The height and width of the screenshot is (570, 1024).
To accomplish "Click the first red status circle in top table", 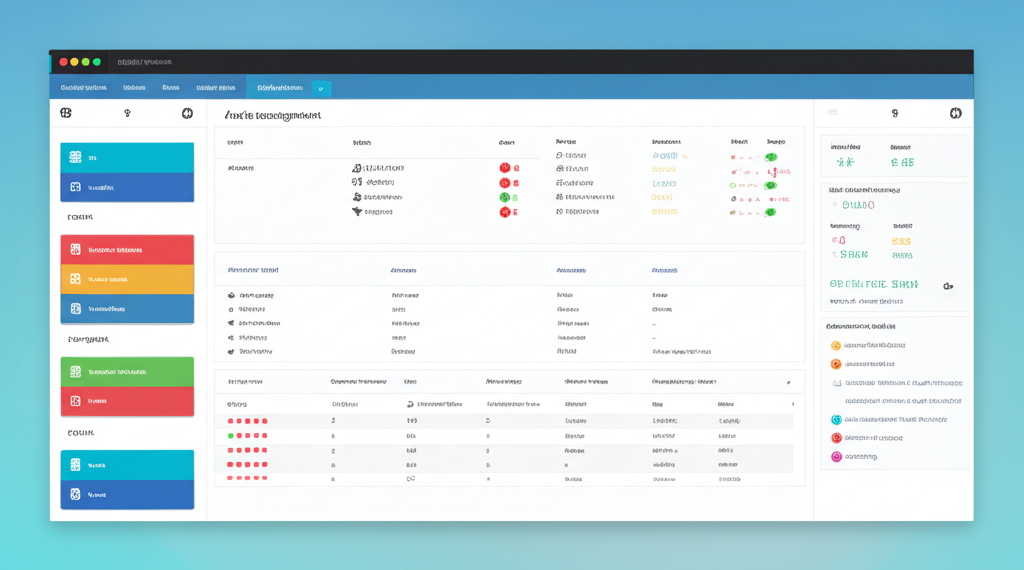I will coord(504,169).
